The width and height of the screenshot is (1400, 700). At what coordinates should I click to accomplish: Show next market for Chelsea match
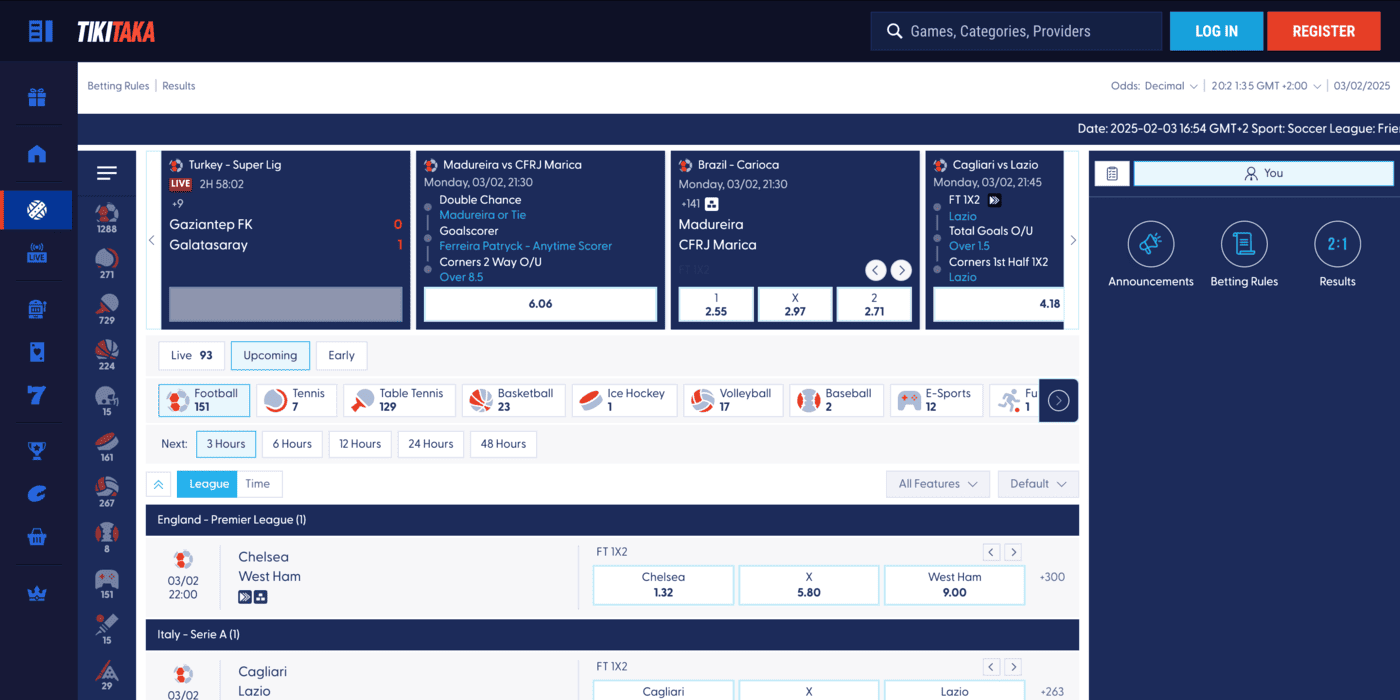(1012, 552)
